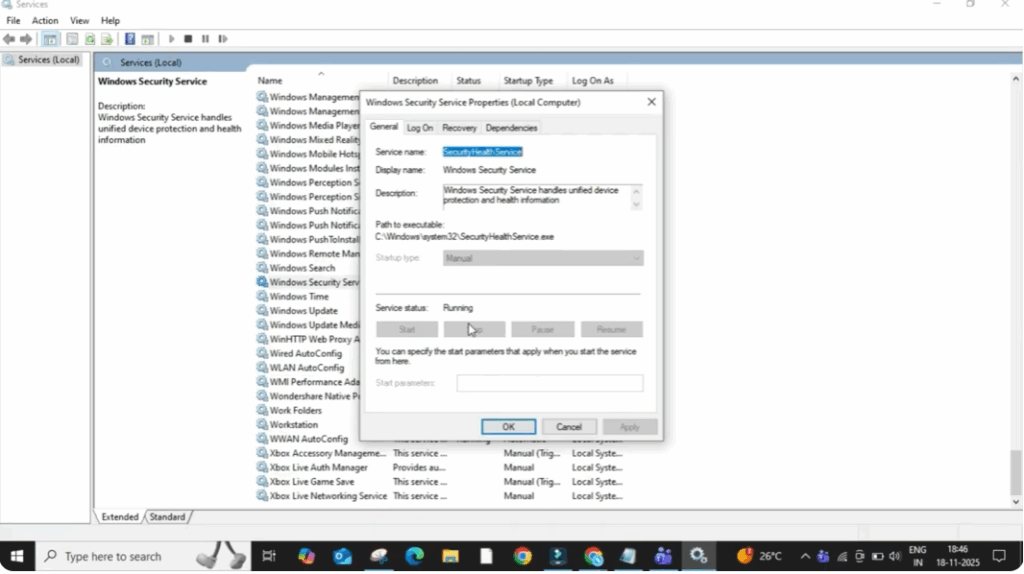1024x574 pixels.
Task: Switch to the Log On tab
Action: pos(420,128)
